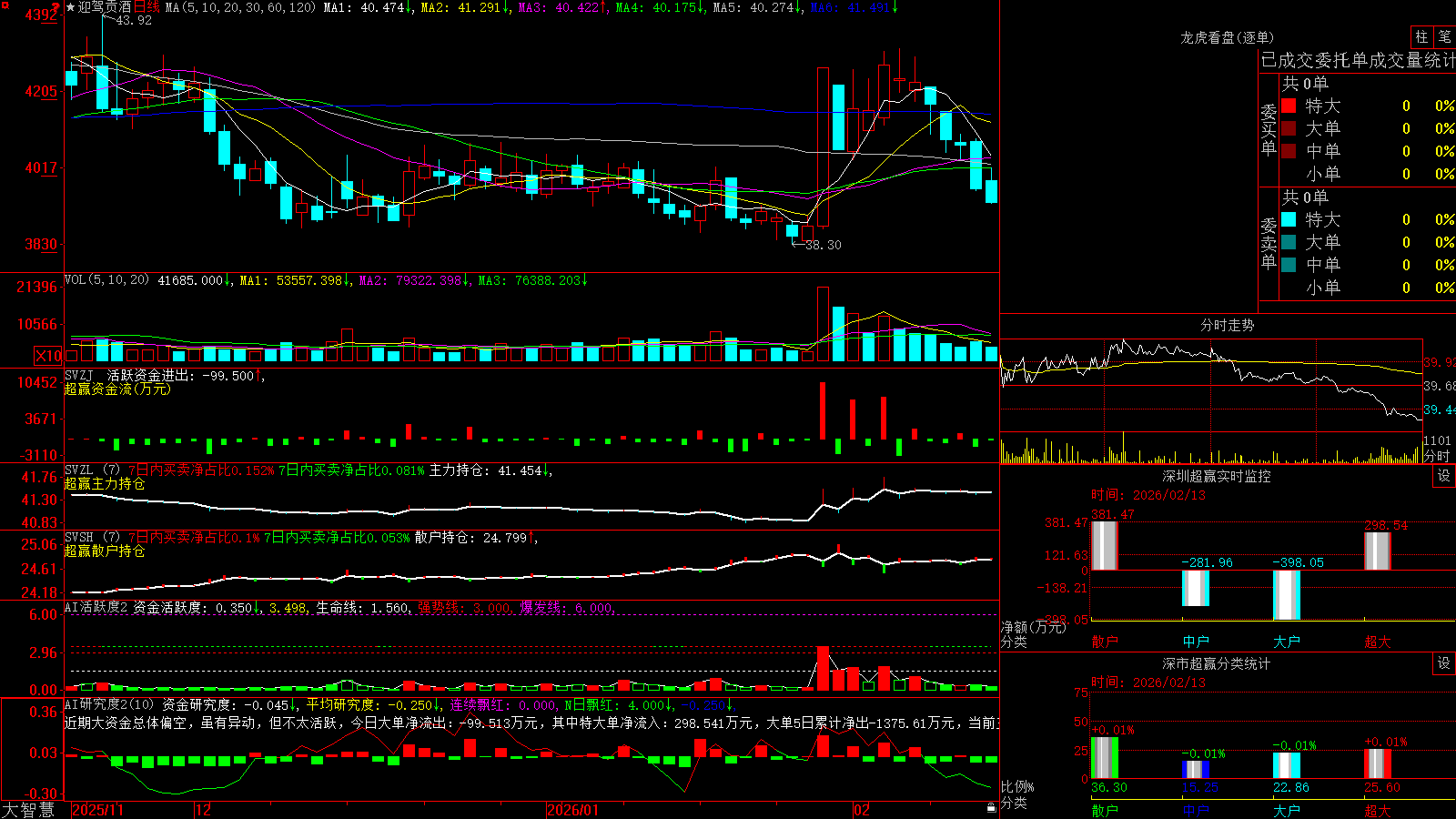This screenshot has height=819, width=1456.
Task: Select the 02 month timeline marker
Action: point(862,810)
